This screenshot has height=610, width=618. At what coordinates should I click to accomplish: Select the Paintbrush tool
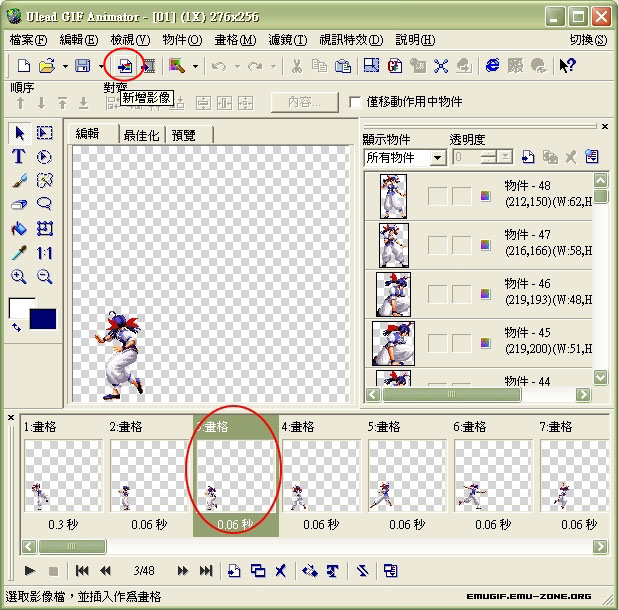19,180
